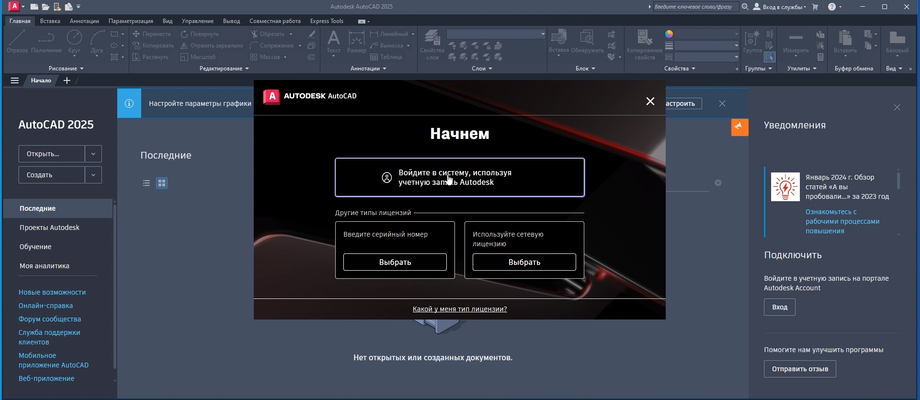Open Новые возможности link
Image resolution: width=920 pixels, height=400 pixels.
[x=52, y=292]
